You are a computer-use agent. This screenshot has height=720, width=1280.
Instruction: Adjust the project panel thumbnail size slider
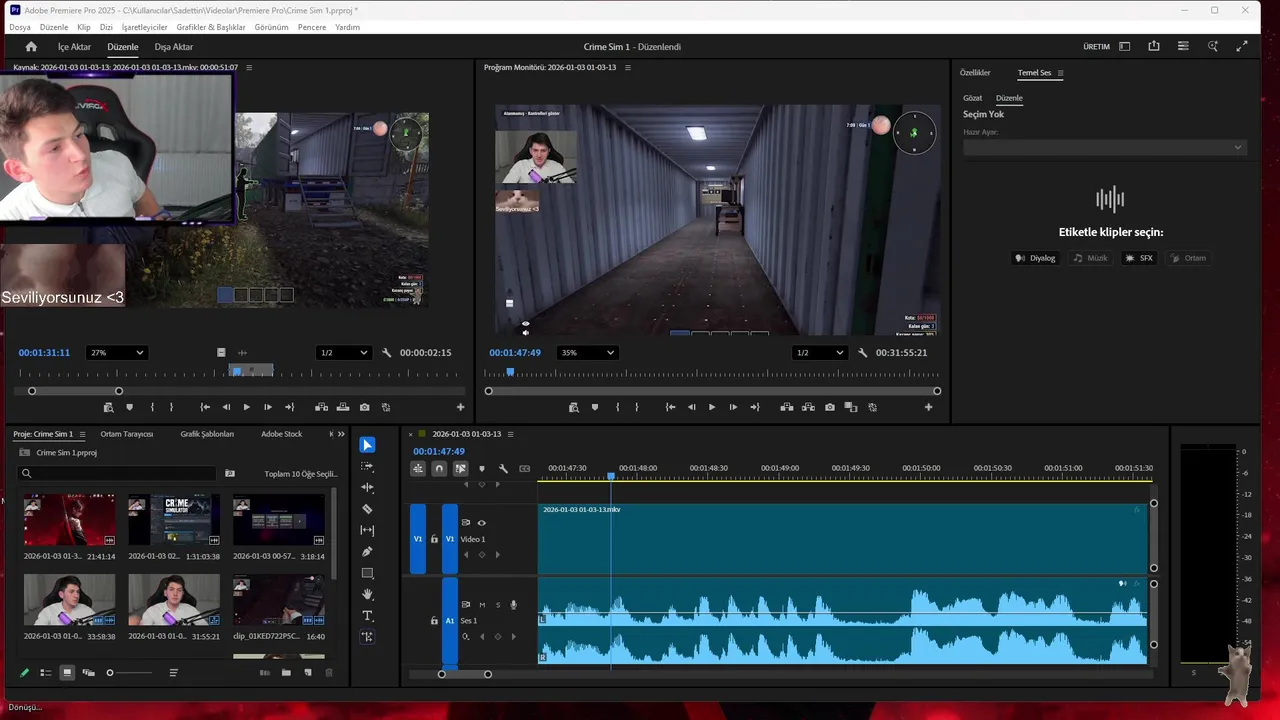[x=110, y=673]
